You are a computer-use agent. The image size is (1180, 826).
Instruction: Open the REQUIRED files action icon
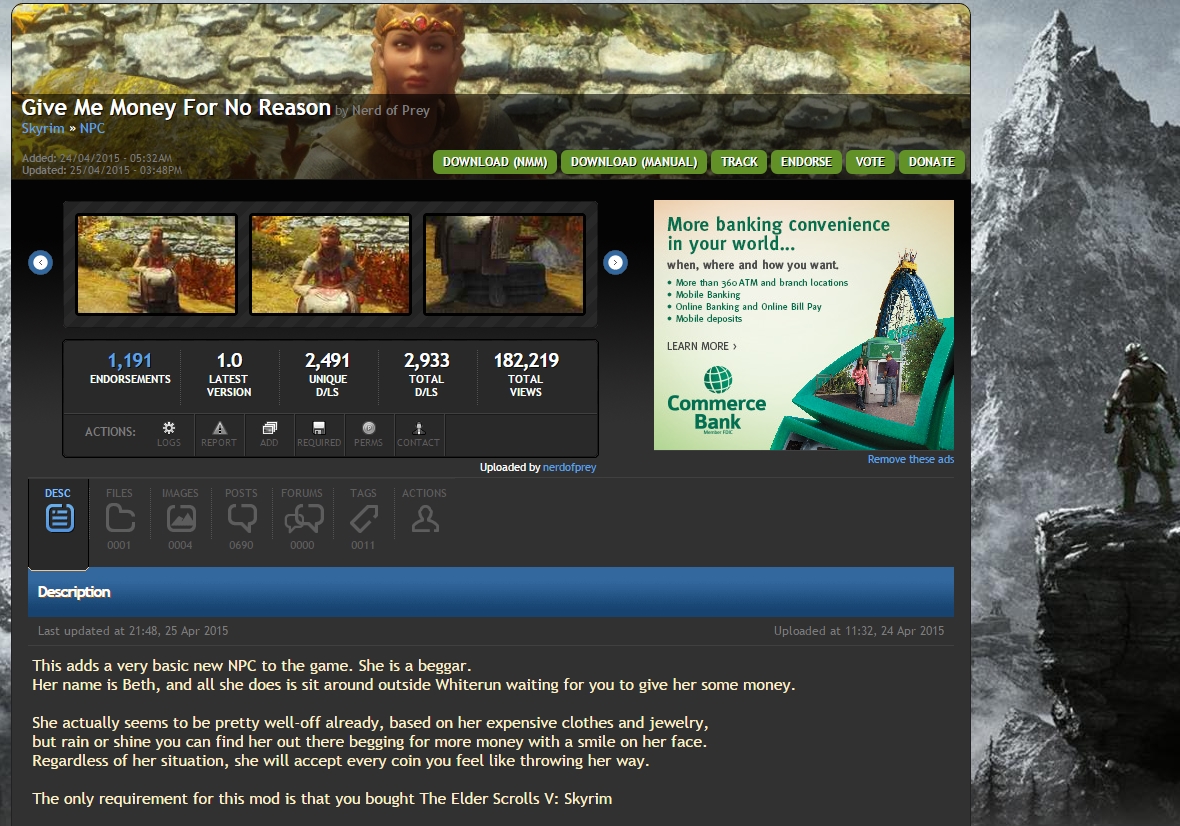(319, 434)
